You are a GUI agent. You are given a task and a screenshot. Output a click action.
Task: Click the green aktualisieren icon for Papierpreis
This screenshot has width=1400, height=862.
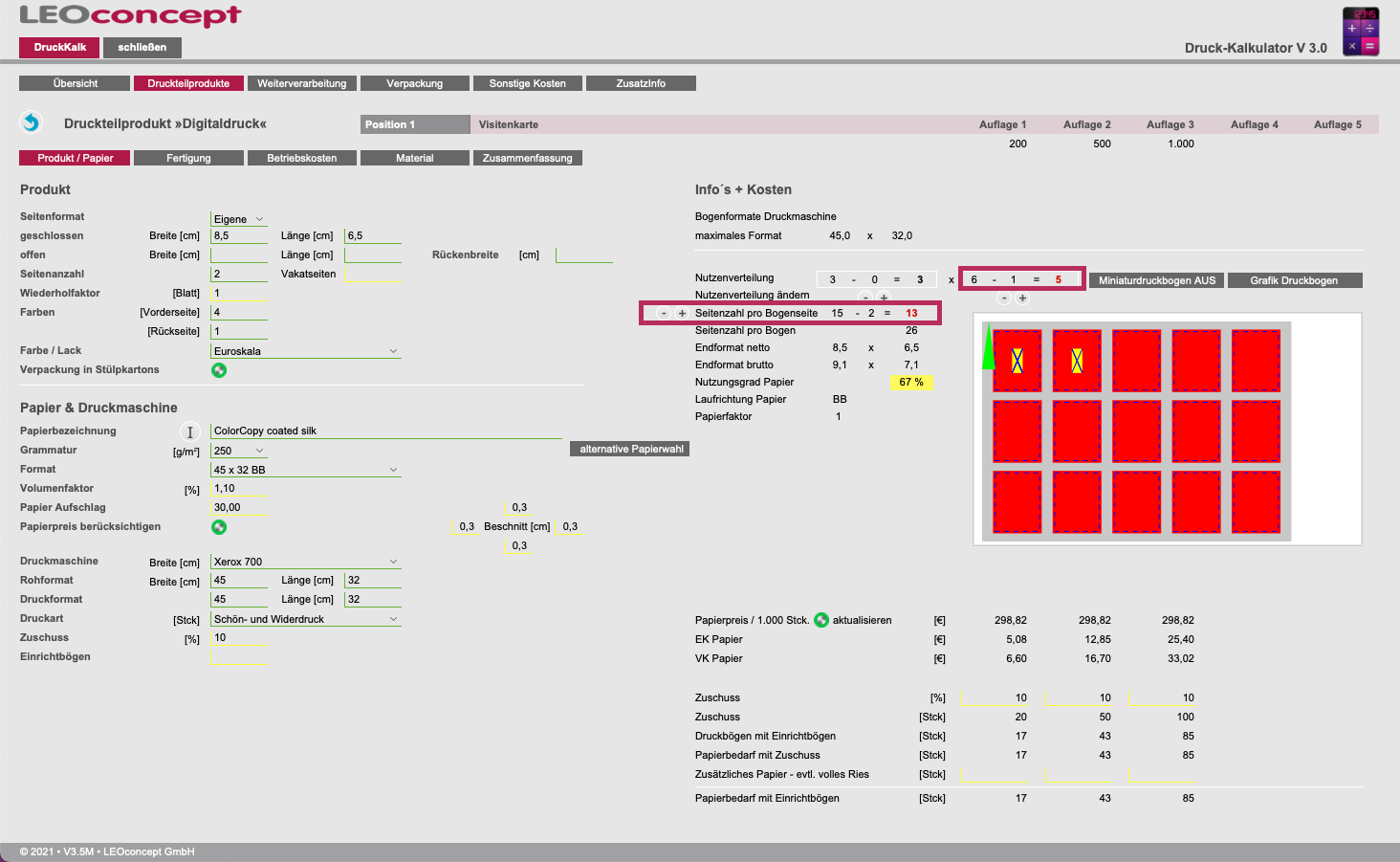pos(821,620)
